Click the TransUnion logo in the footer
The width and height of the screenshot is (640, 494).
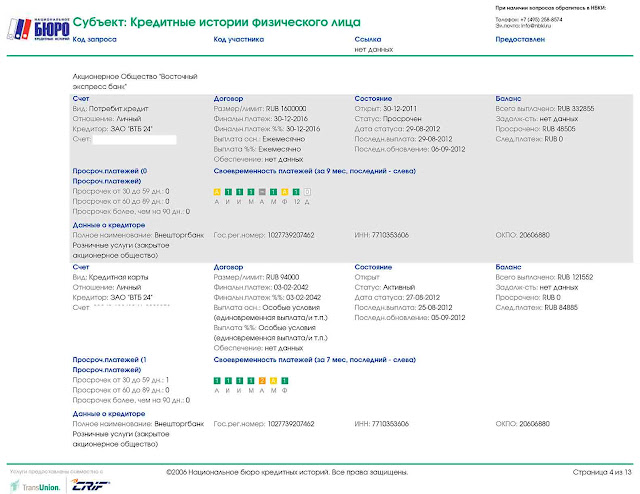[x=36, y=486]
